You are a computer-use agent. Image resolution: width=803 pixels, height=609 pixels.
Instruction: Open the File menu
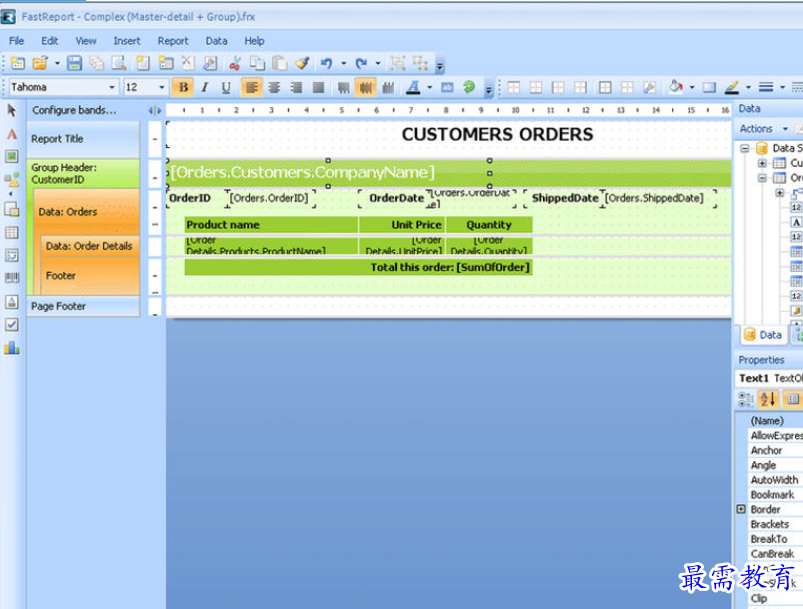(16, 41)
